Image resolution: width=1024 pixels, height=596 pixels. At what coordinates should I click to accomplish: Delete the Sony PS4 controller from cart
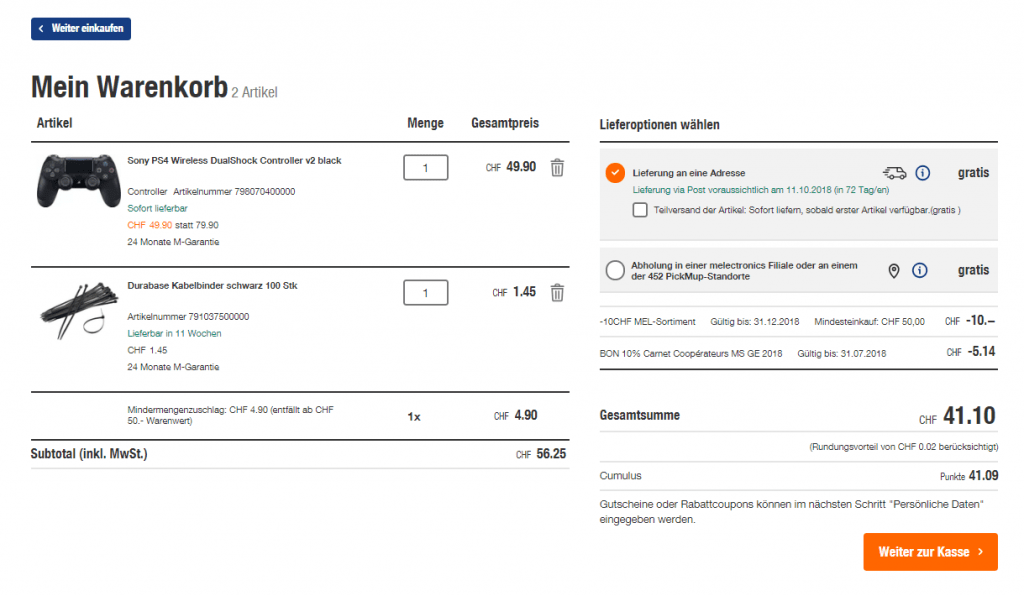558,168
